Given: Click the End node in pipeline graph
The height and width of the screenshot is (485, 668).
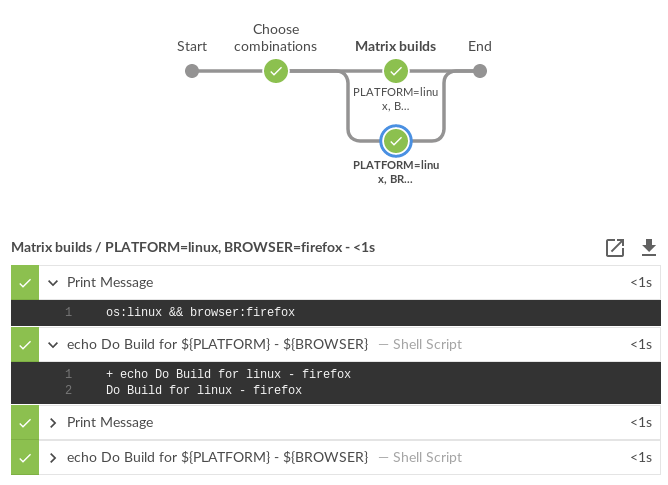Looking at the screenshot, I should tap(480, 71).
